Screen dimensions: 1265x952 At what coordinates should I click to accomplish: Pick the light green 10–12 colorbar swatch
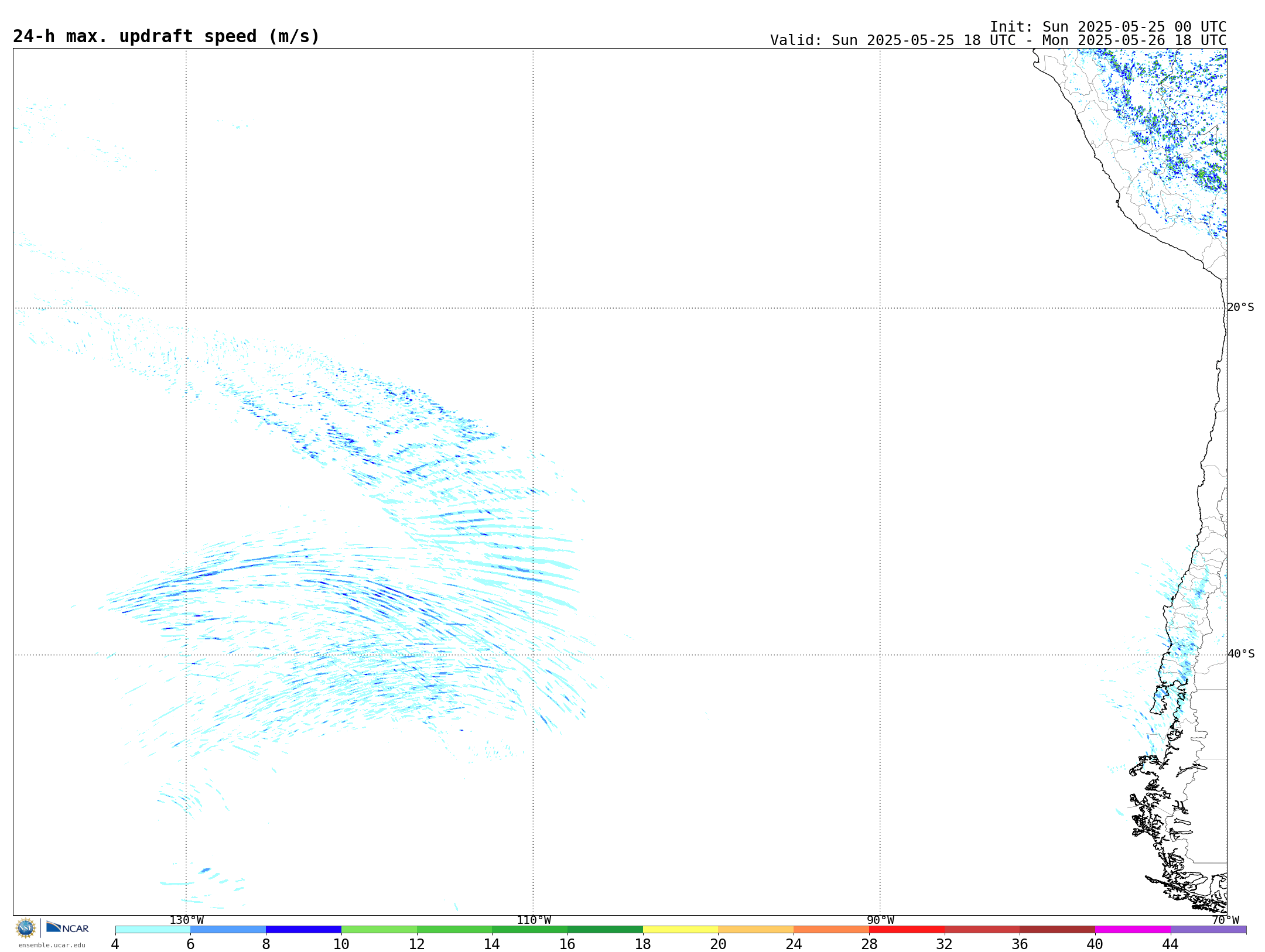click(379, 930)
